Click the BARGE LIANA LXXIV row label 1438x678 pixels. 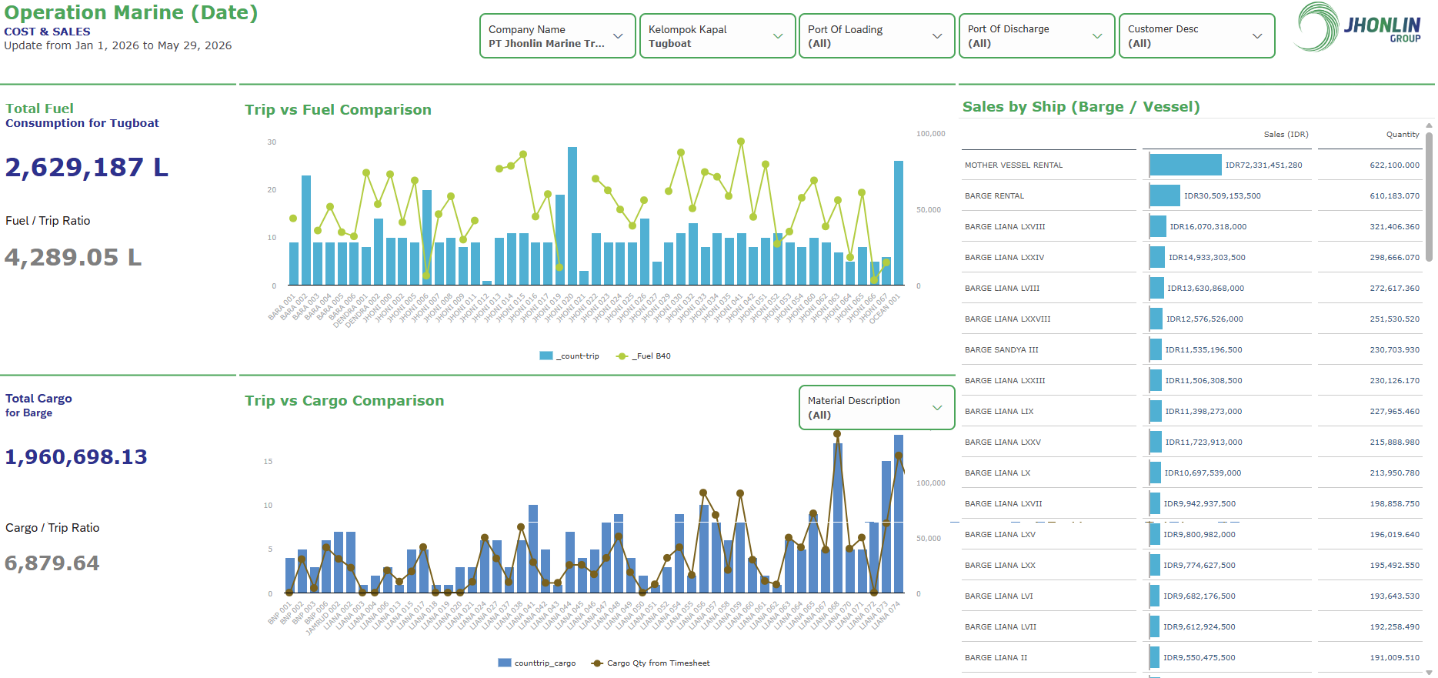pyautogui.click(x=1004, y=258)
